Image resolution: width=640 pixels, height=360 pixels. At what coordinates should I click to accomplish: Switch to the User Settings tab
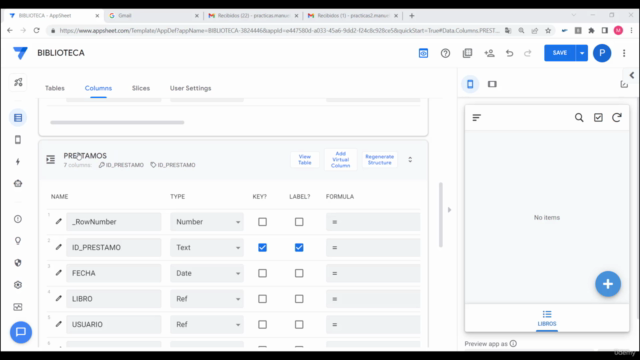coord(191,88)
